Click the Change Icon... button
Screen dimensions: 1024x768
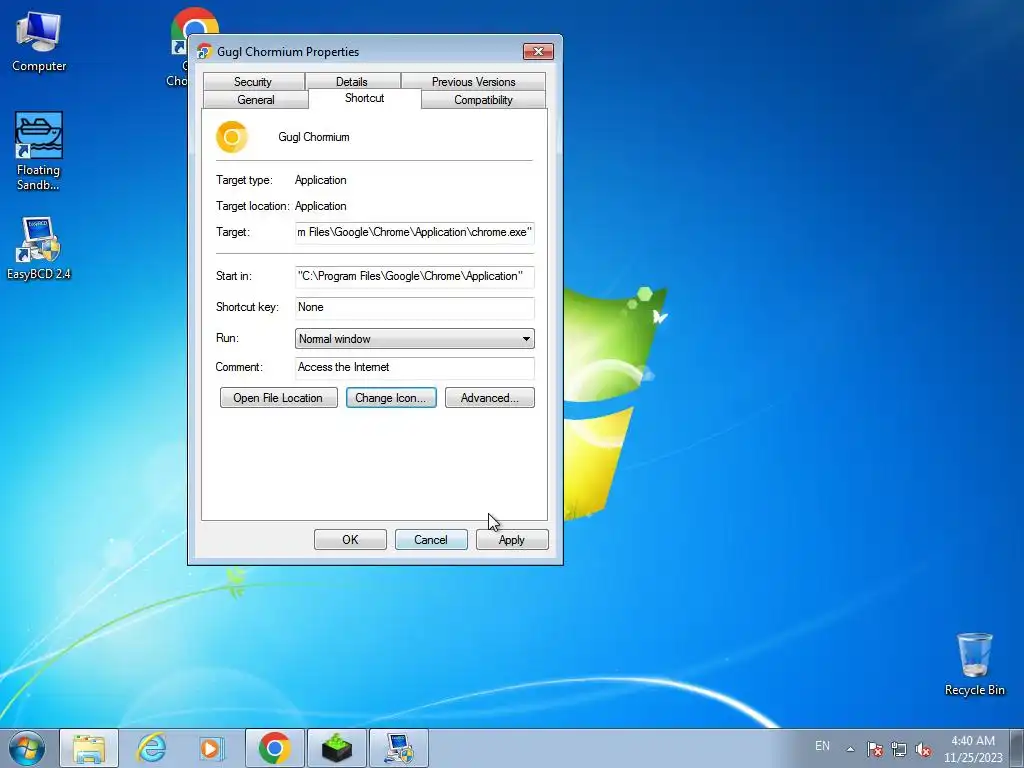(x=391, y=398)
